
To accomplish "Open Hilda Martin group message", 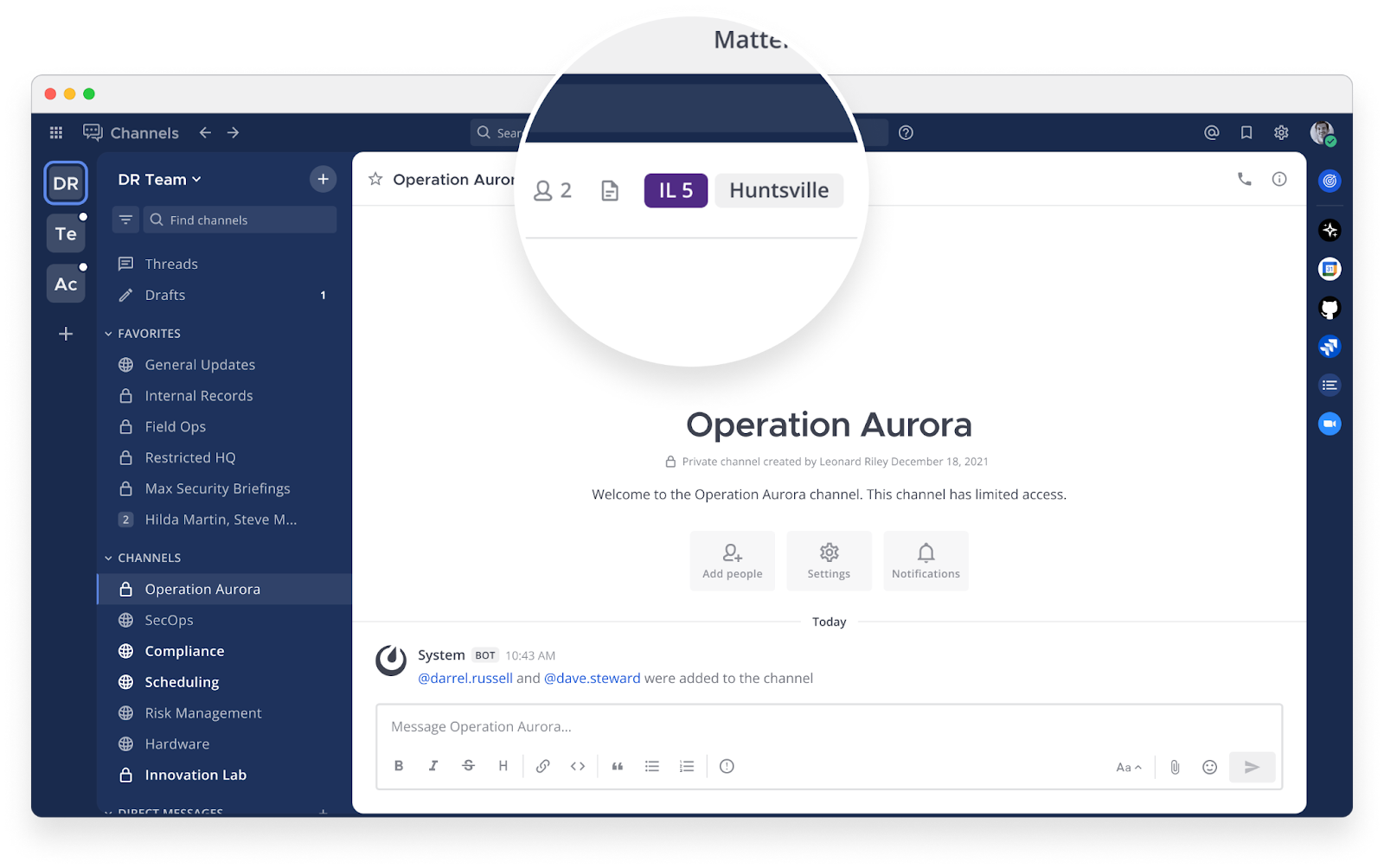I will [x=225, y=520].
